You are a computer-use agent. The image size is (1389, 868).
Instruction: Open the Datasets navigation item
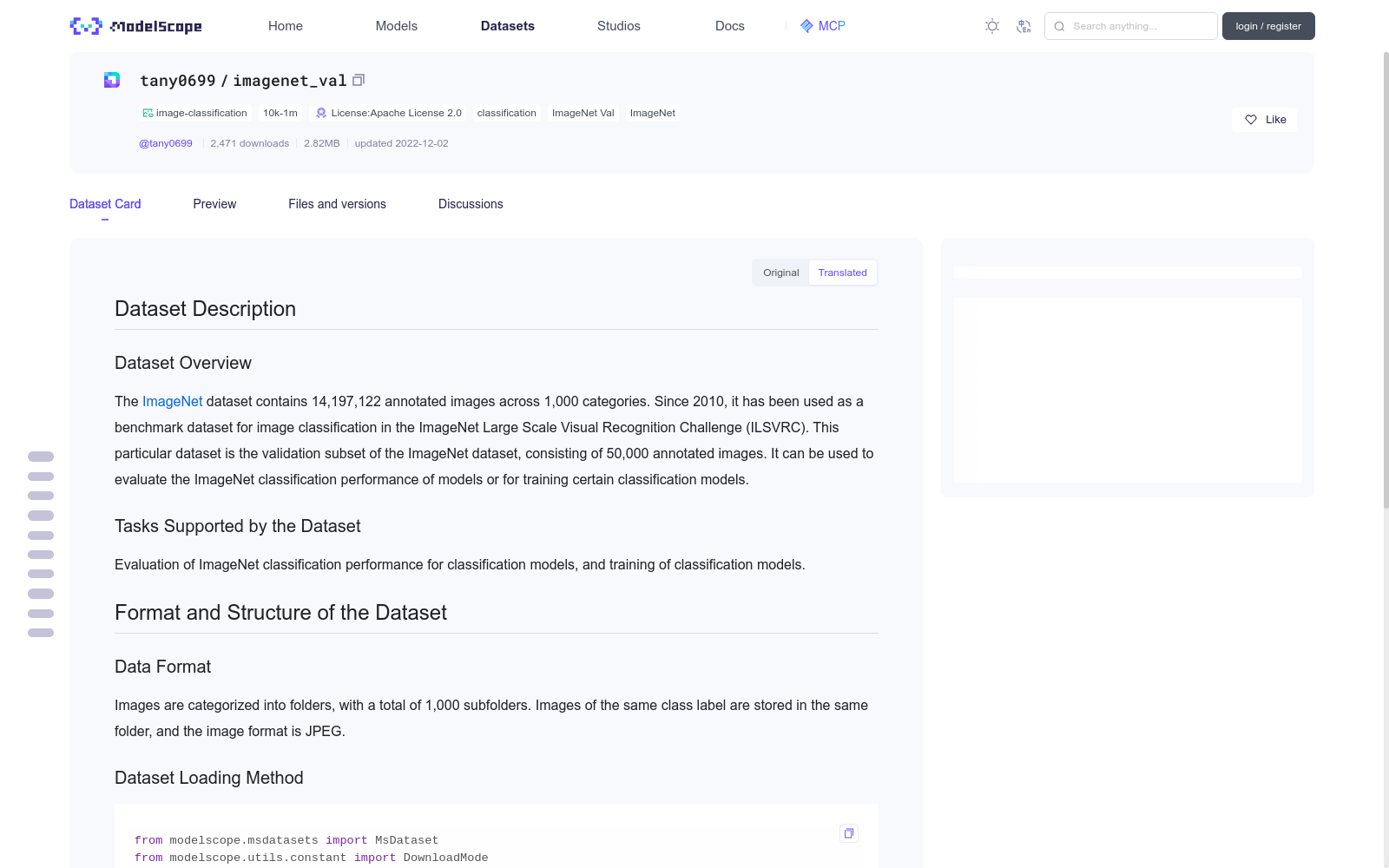[508, 26]
